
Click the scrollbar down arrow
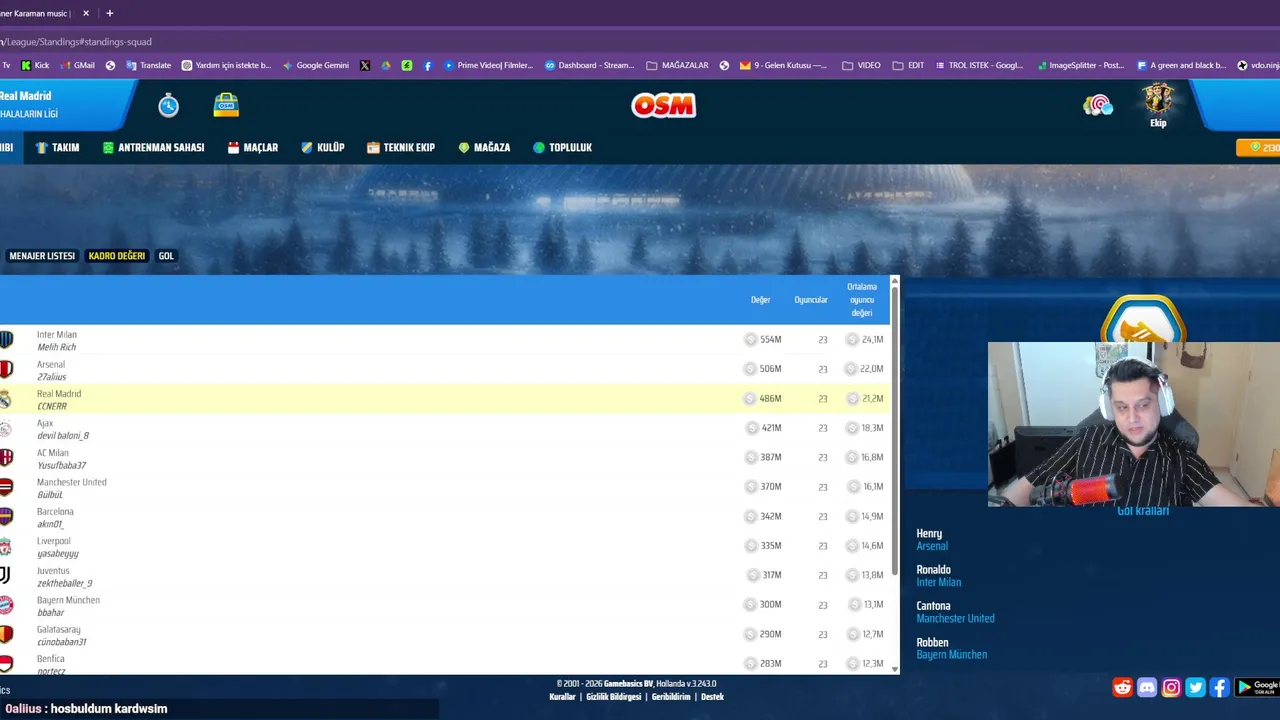(895, 668)
